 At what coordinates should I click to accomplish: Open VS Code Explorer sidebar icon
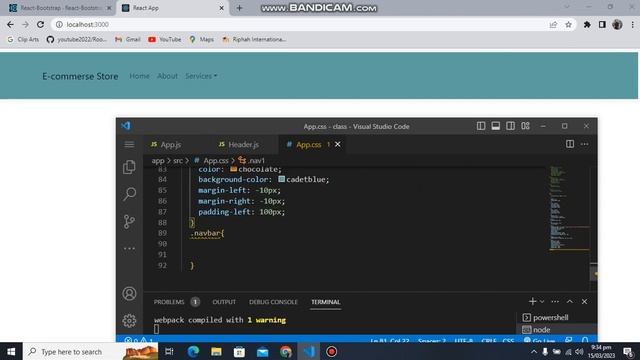click(129, 167)
